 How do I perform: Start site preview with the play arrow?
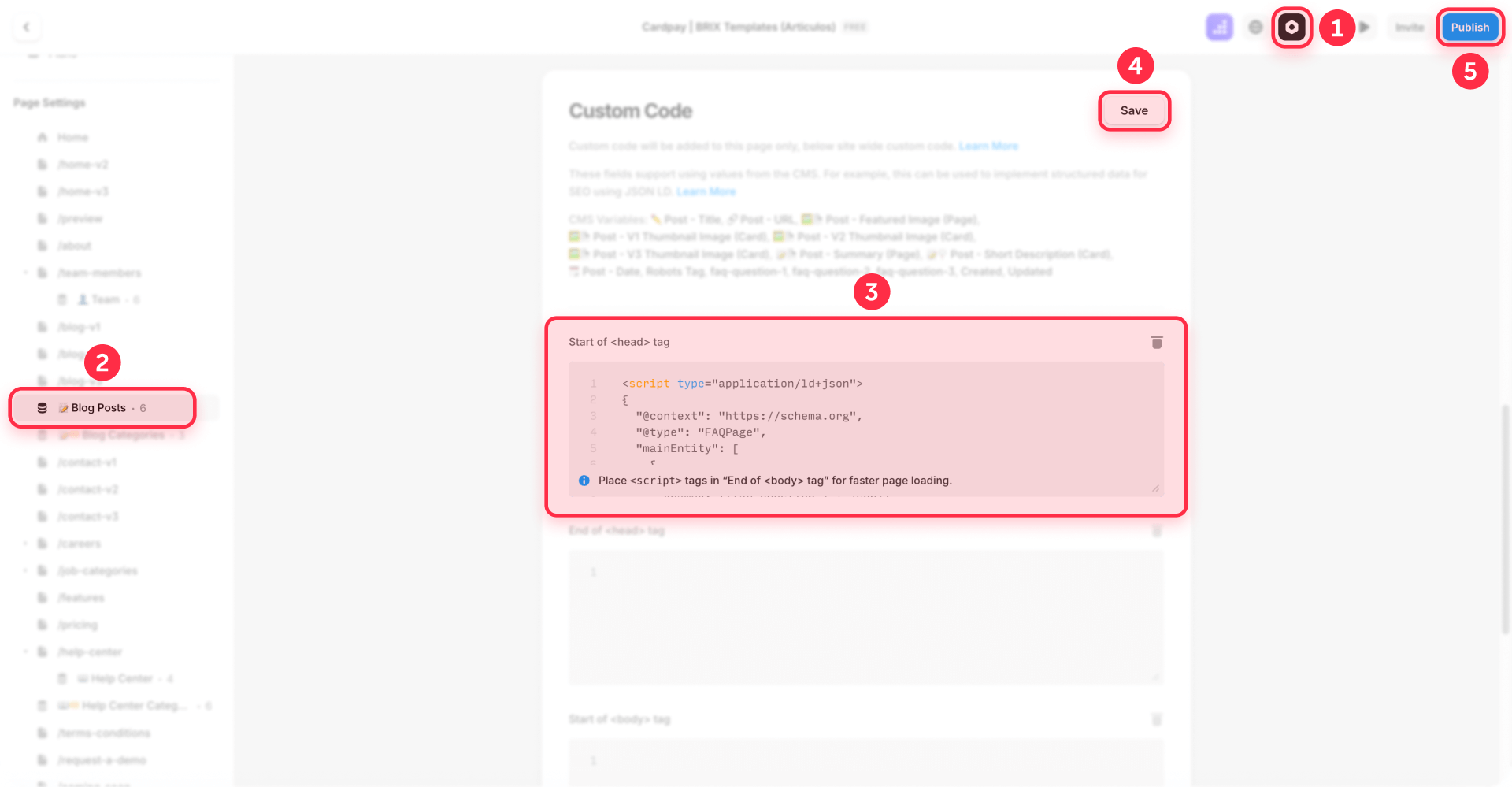[1366, 26]
